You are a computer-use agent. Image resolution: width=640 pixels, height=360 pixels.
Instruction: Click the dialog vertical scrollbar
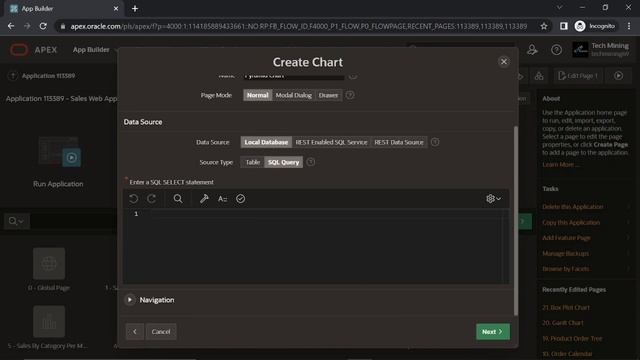[x=516, y=220]
